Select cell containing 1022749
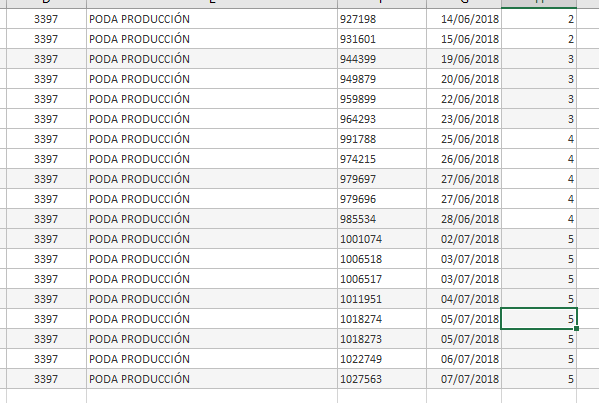This screenshot has width=599, height=403. click(382, 359)
